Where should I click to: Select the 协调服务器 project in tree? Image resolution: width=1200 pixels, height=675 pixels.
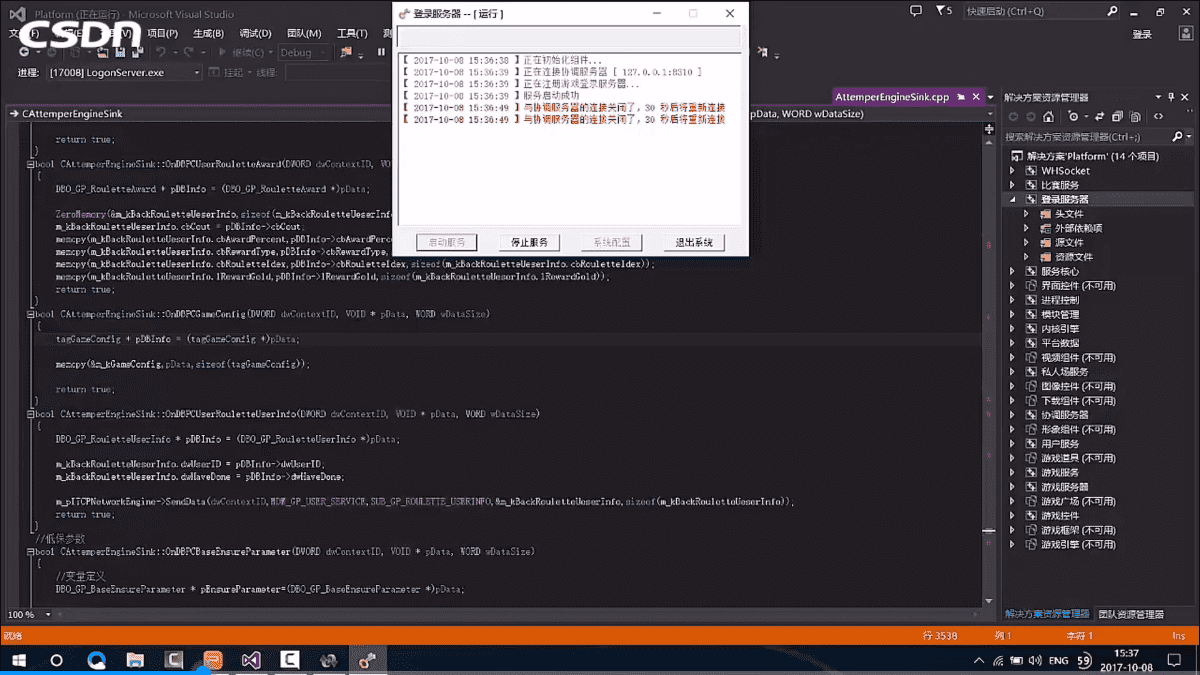pyautogui.click(x=1065, y=415)
